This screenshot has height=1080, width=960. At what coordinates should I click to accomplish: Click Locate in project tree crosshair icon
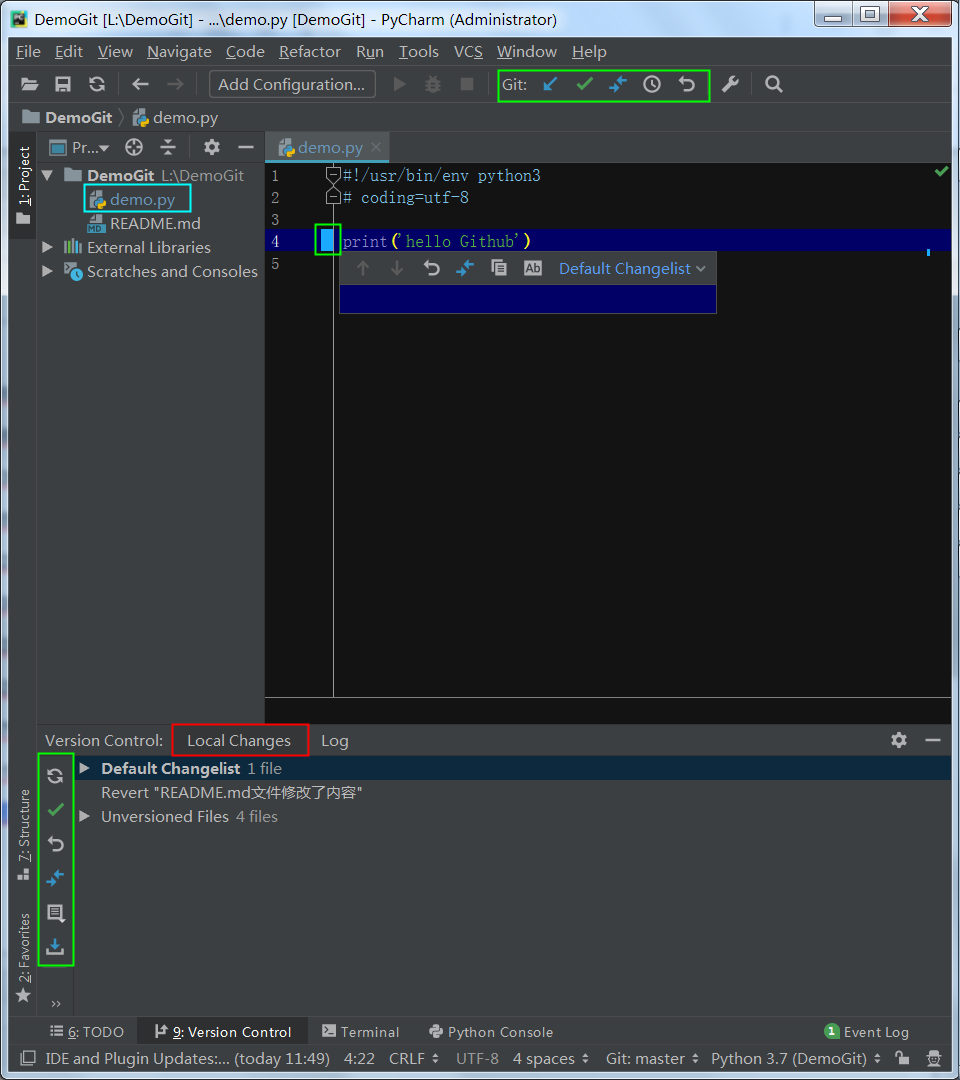pos(134,147)
